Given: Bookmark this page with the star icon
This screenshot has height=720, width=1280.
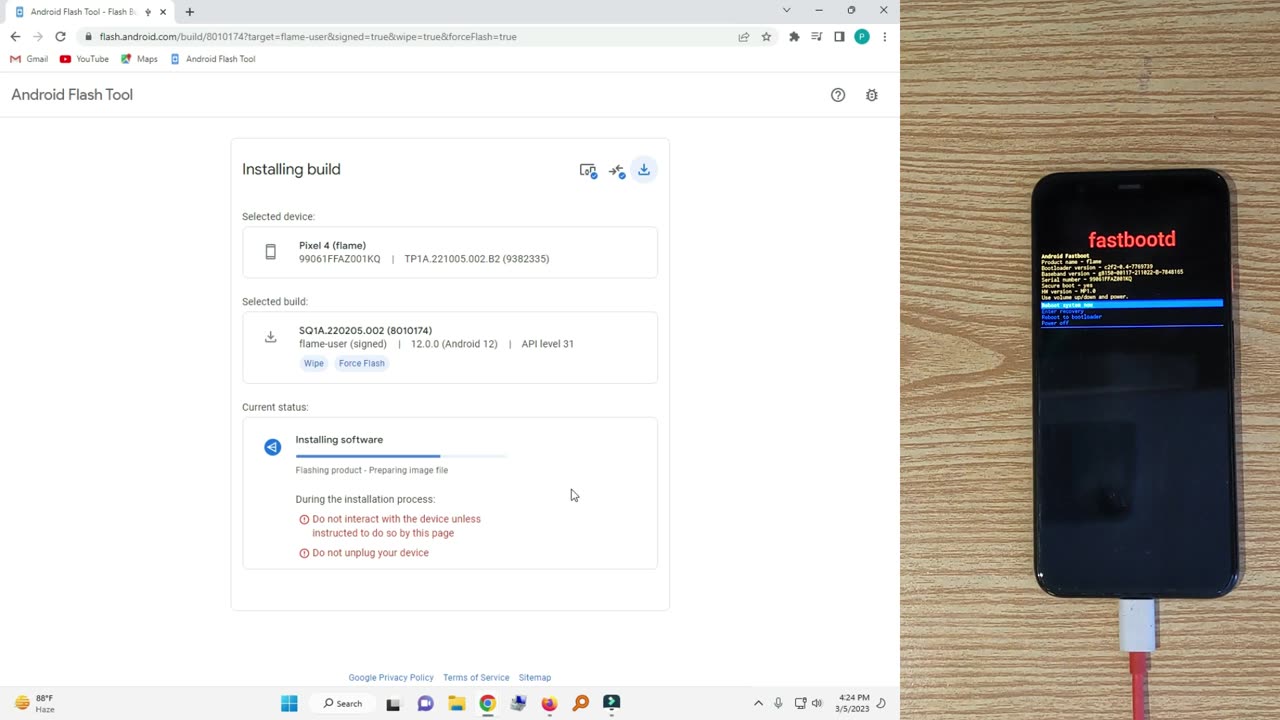Looking at the screenshot, I should click(766, 37).
